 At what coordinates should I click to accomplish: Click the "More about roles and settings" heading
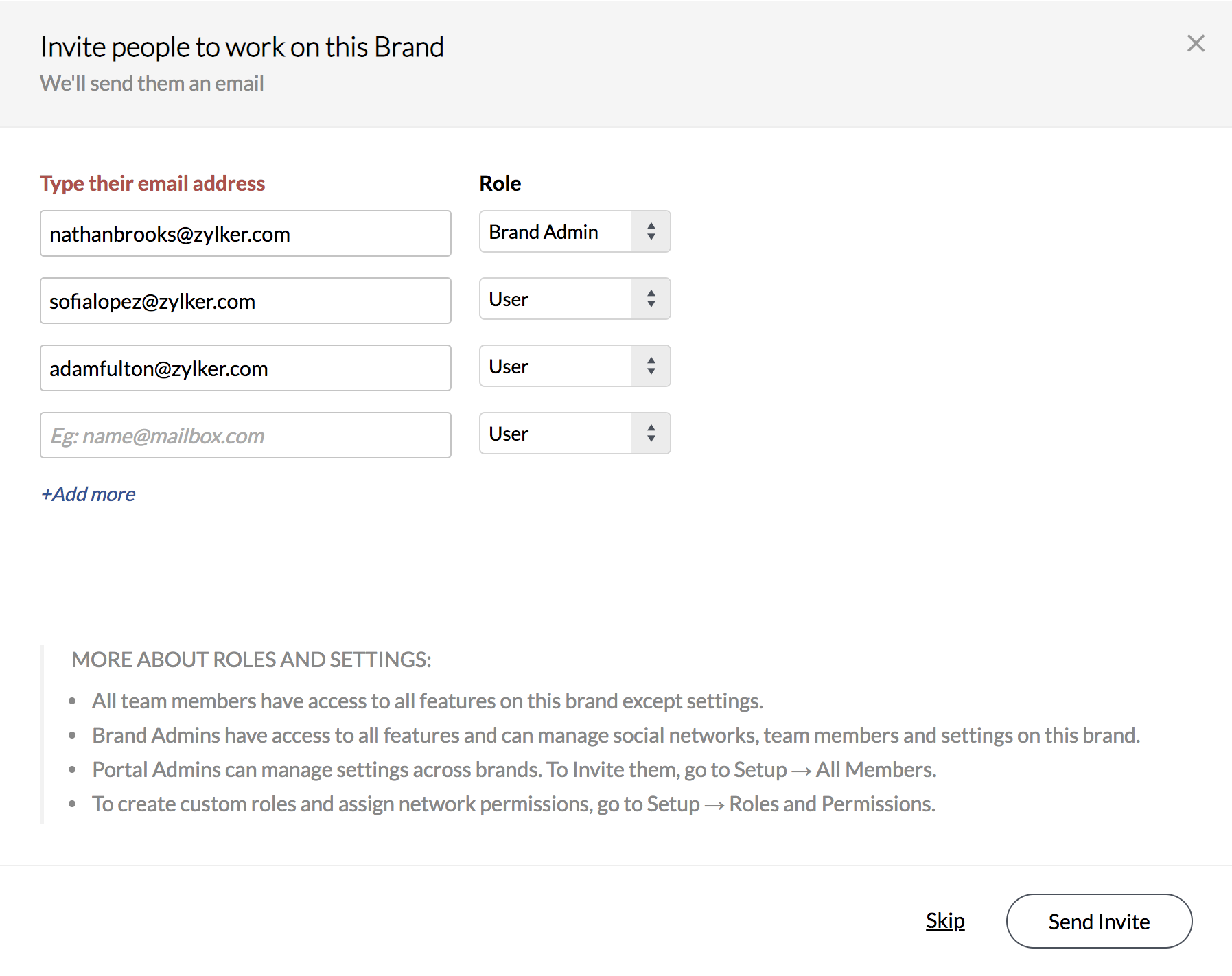click(x=251, y=660)
